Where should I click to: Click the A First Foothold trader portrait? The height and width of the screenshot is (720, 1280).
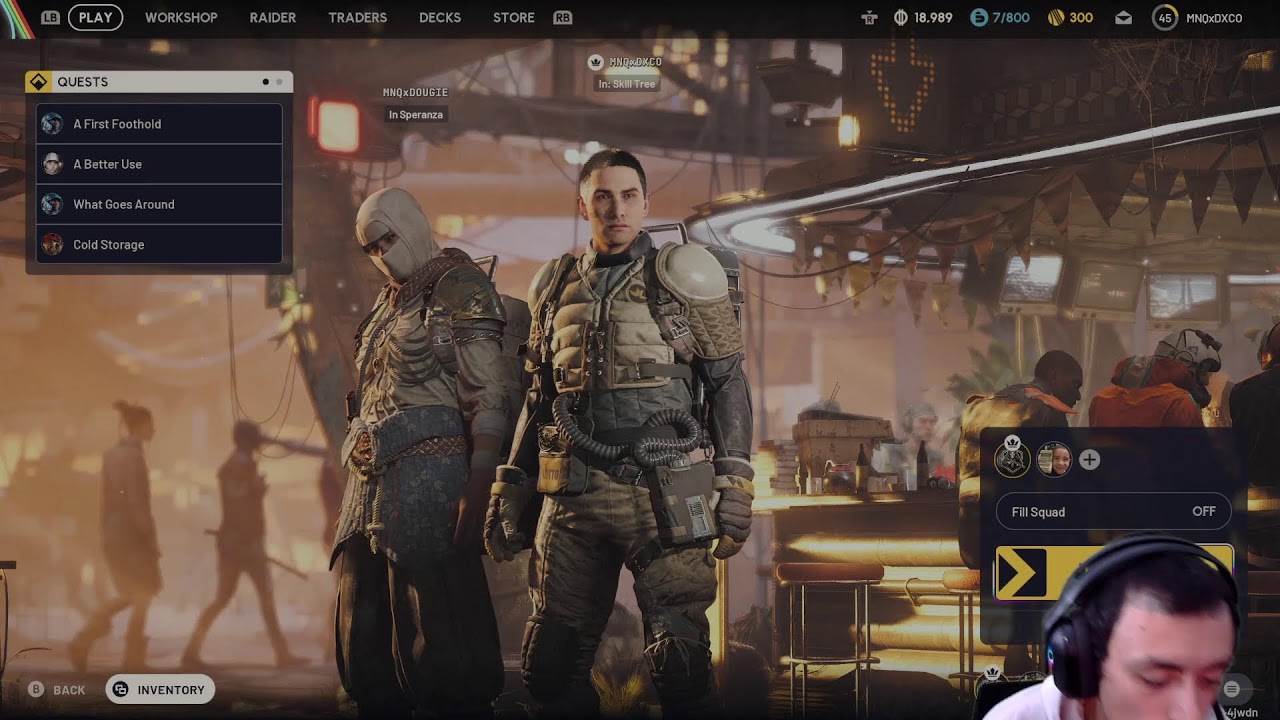(x=52, y=124)
